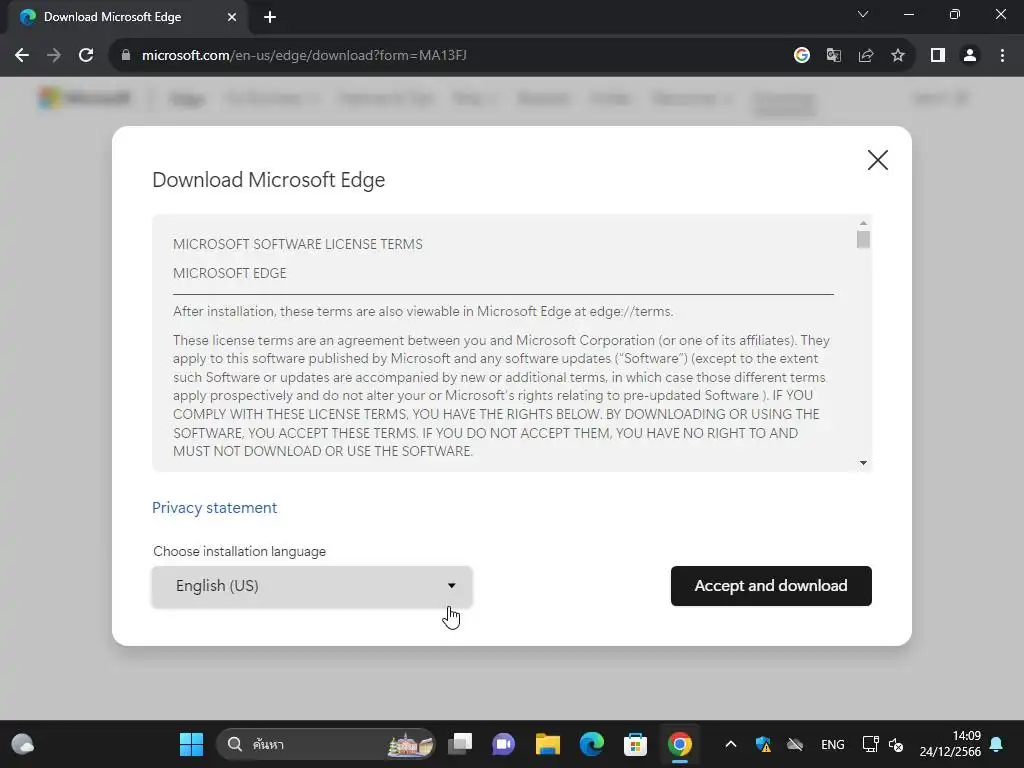Viewport: 1024px width, 768px height.
Task: Open the notifications bell icon
Action: [x=997, y=744]
